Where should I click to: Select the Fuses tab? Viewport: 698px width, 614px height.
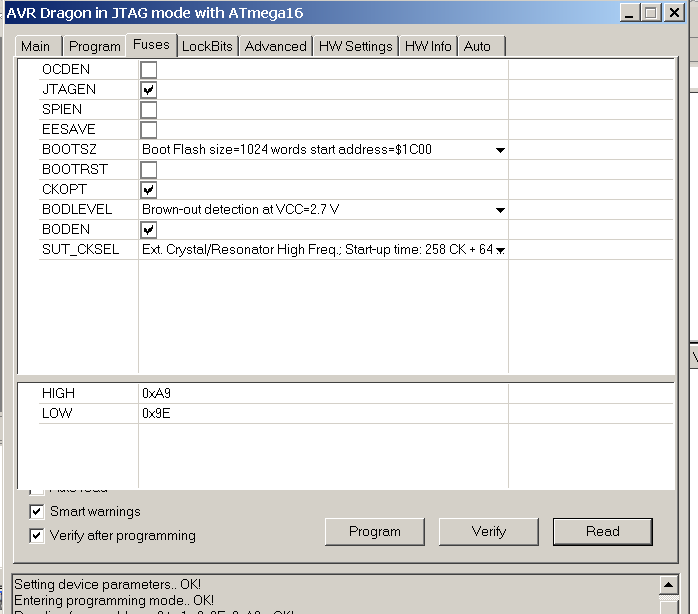tap(151, 45)
